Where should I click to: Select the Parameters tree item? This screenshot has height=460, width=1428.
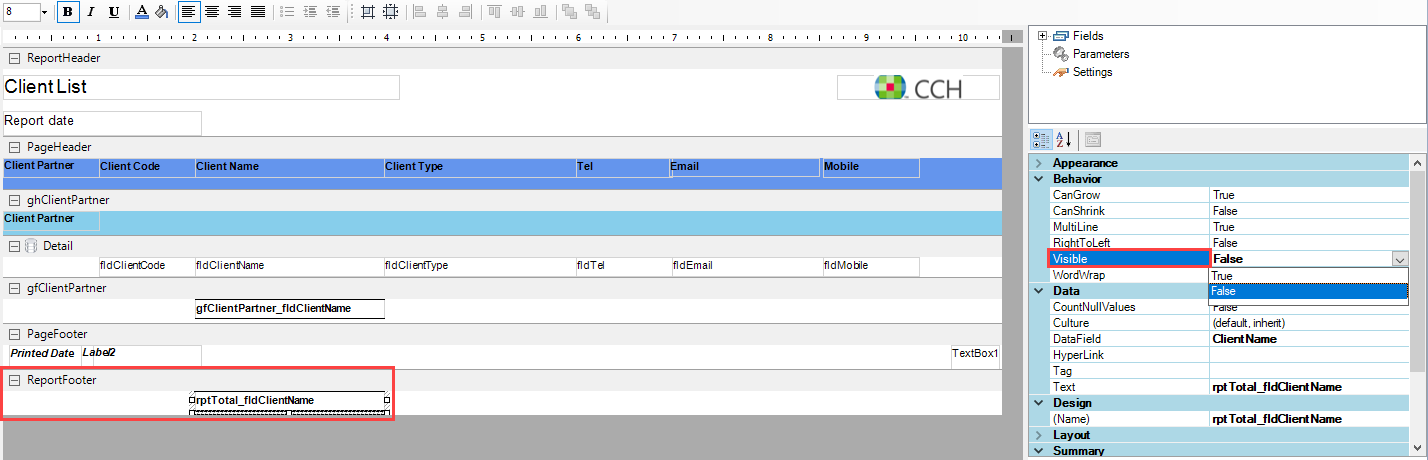(x=1101, y=54)
